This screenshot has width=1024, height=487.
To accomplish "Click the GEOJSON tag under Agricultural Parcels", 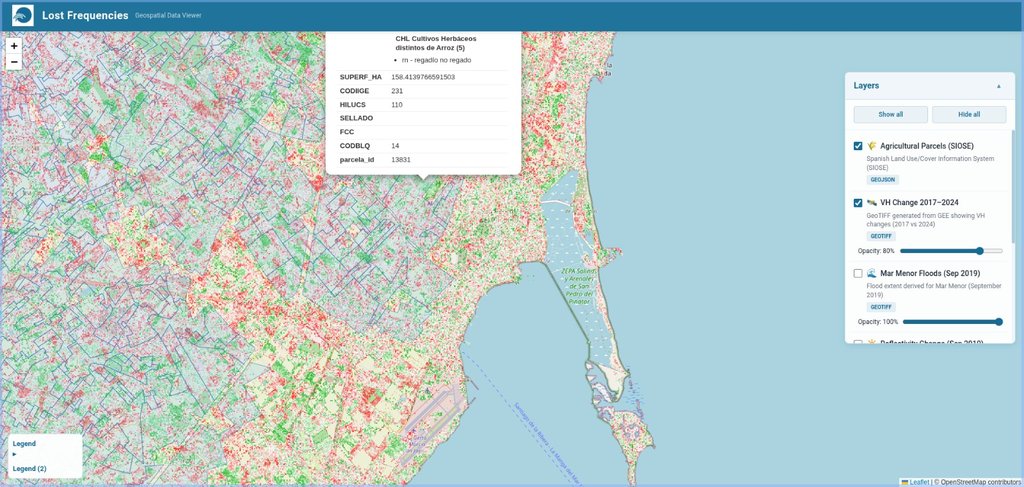I will pyautogui.click(x=883, y=180).
